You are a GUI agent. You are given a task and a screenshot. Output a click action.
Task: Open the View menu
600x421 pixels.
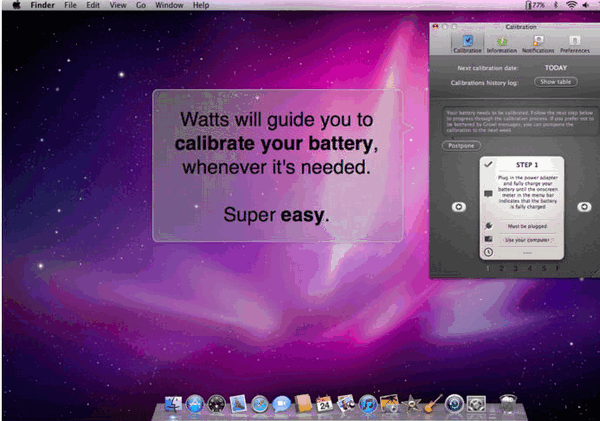(118, 5)
